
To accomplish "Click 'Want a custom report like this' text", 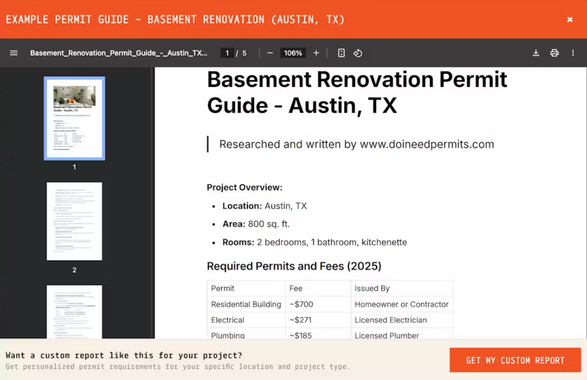I will pyautogui.click(x=124, y=355).
